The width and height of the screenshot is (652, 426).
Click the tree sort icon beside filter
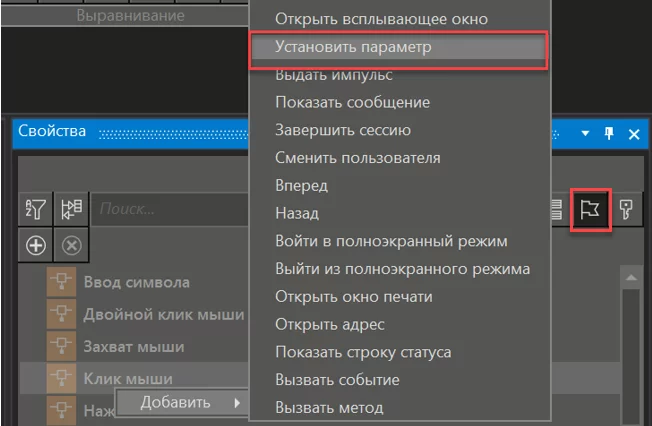(x=70, y=209)
